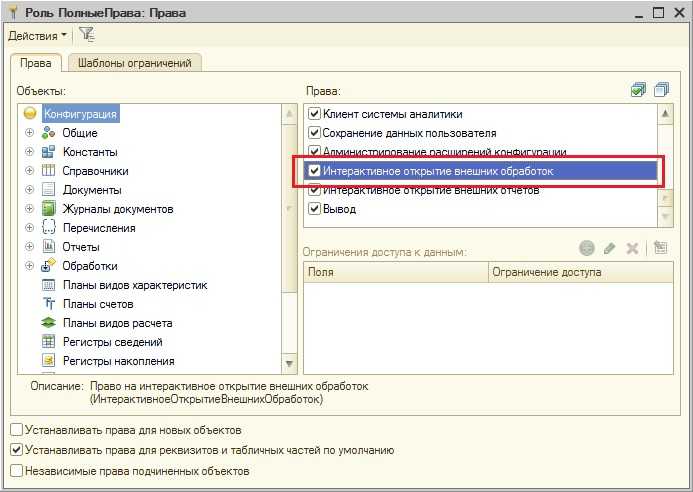Click the Планы видов расчета icon
This screenshot has width=693, height=492.
click(48, 323)
